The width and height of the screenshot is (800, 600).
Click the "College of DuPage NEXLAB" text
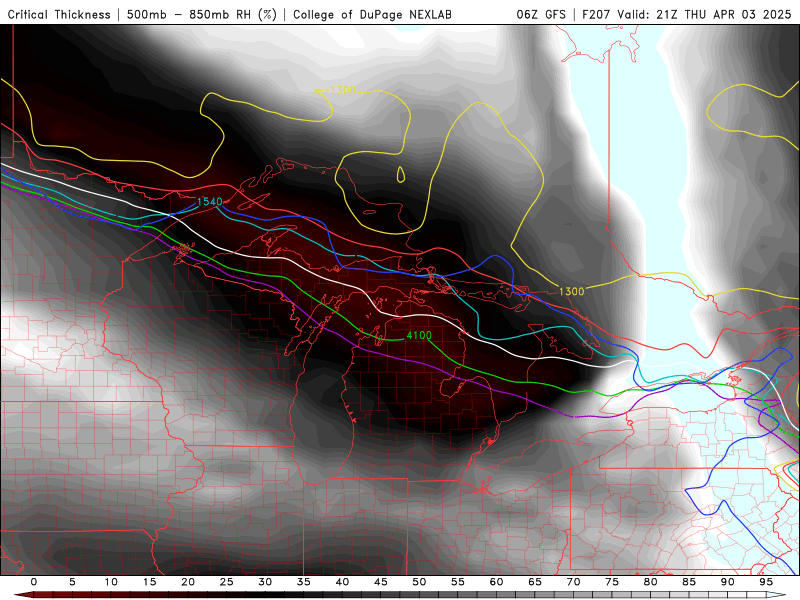click(372, 14)
